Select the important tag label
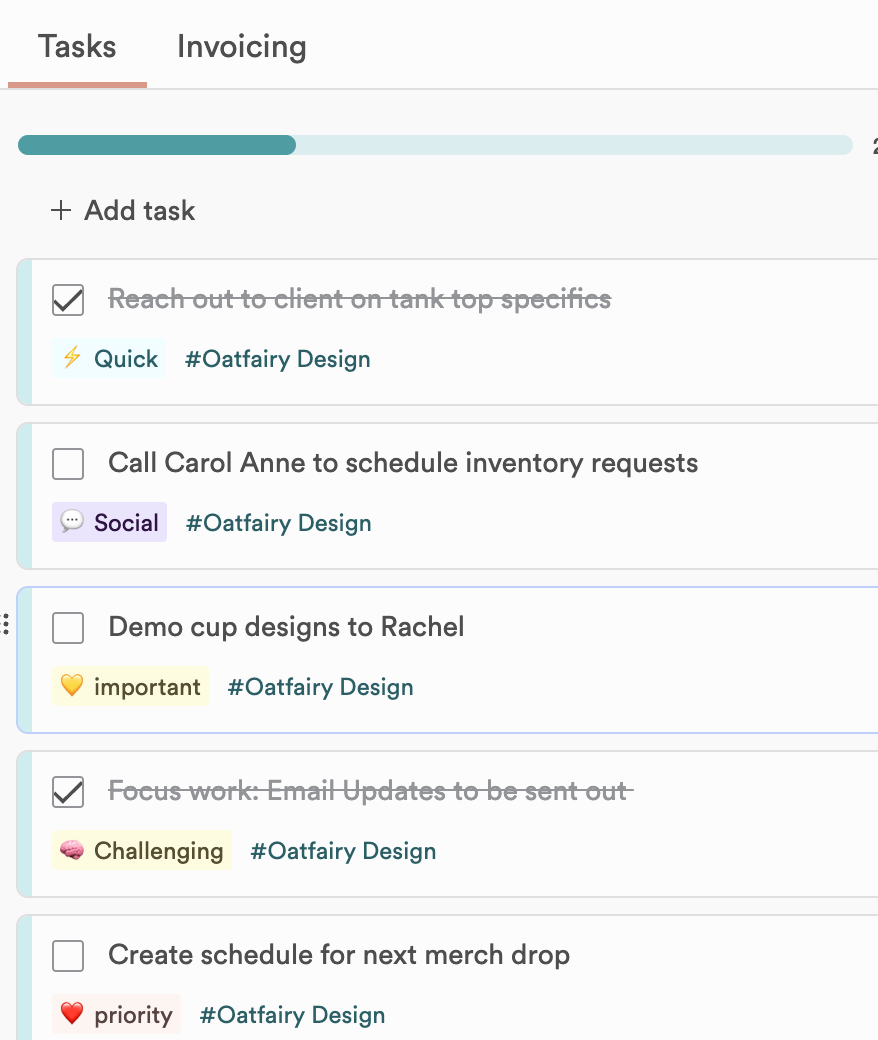 click(x=131, y=686)
